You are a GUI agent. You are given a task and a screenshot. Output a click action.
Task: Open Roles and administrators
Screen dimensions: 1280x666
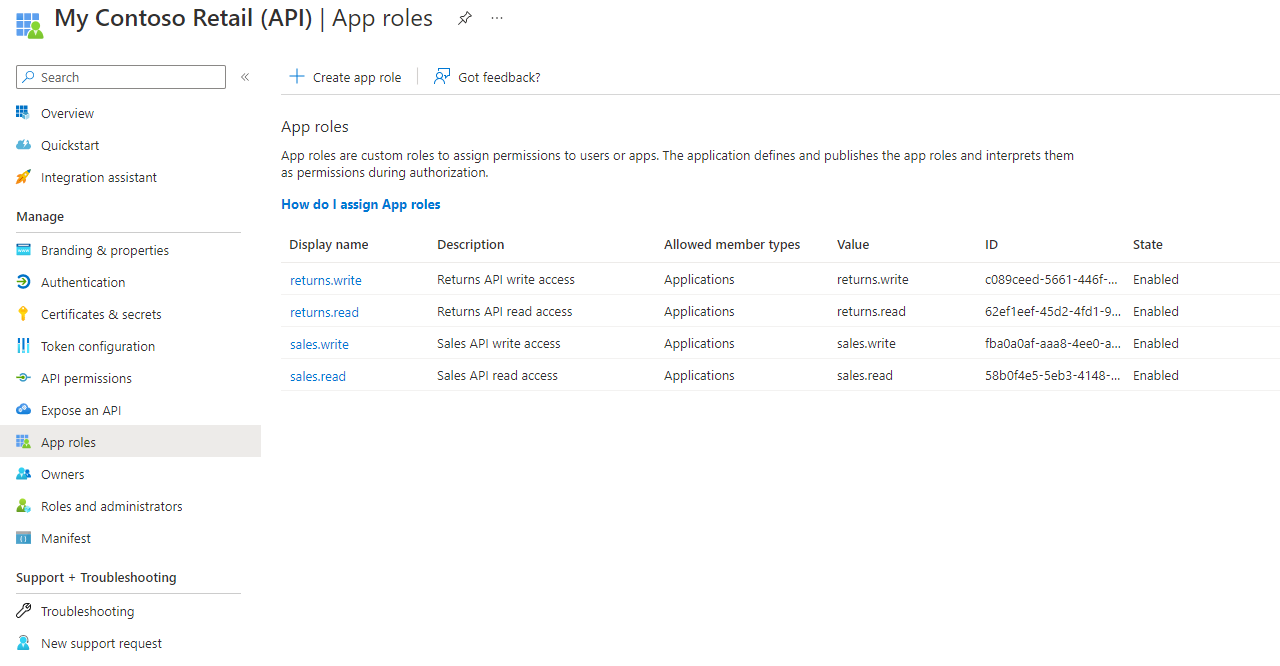click(112, 506)
